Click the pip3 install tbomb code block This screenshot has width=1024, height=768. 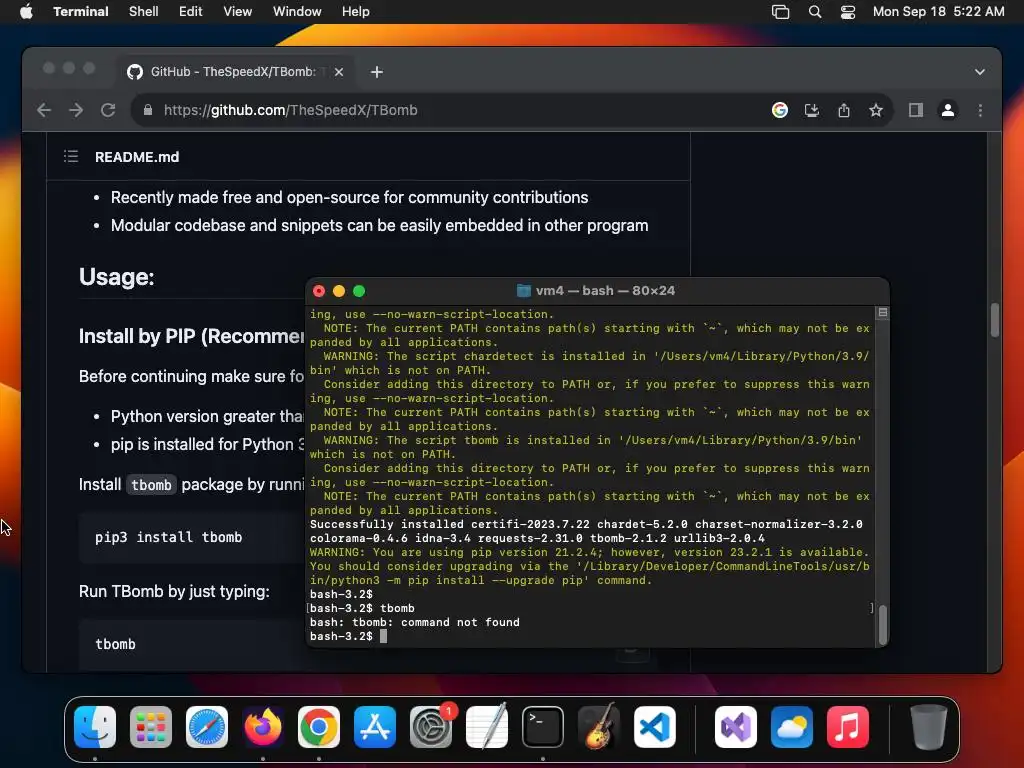[x=192, y=537]
